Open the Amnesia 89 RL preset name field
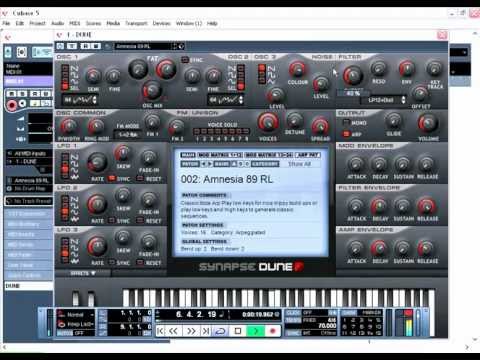The image size is (480, 360). (x=143, y=46)
